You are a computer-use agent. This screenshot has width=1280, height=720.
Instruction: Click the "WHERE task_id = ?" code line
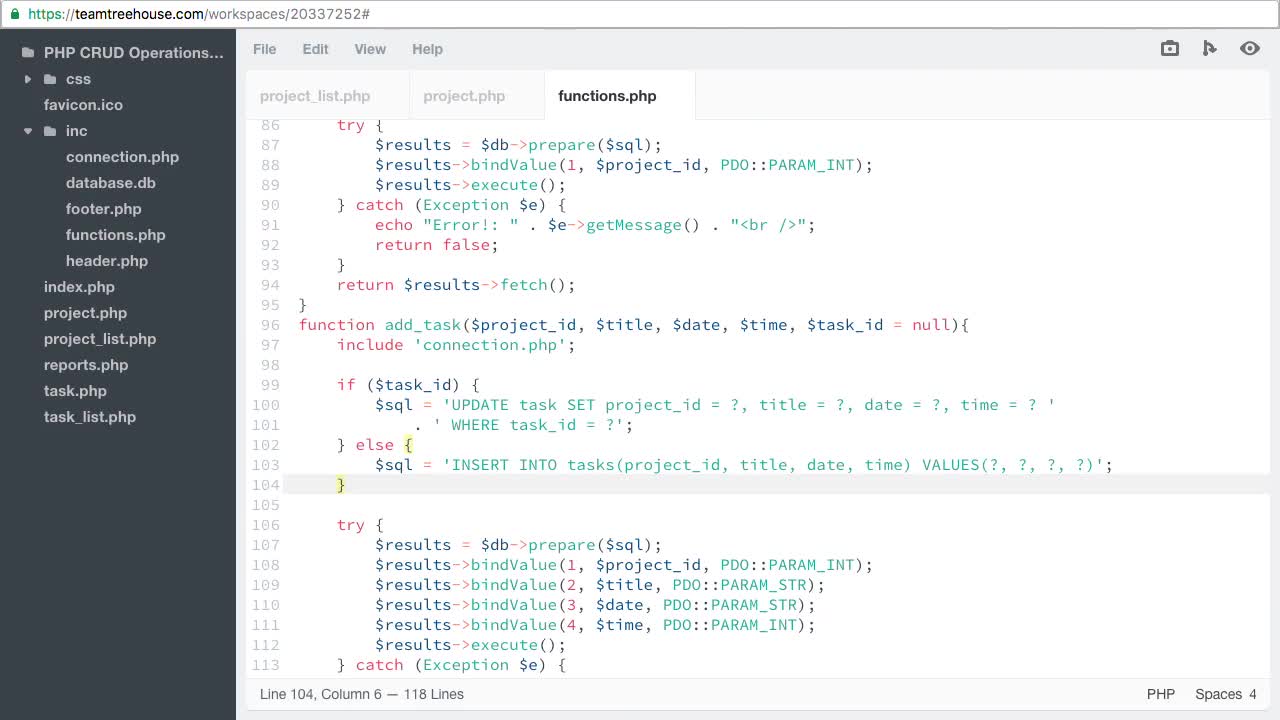click(523, 425)
